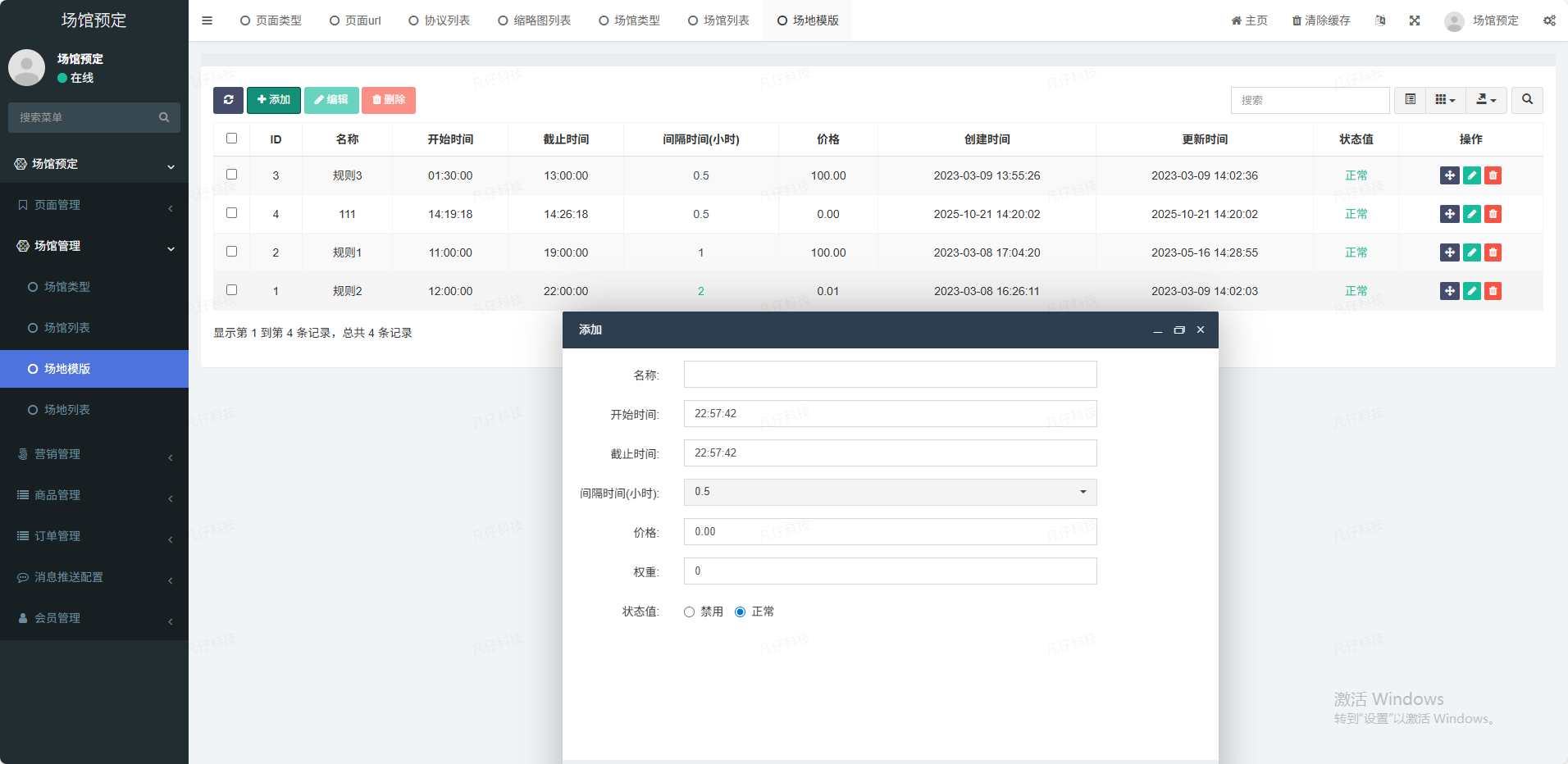Toggle the select-all header checkbox
1568x764 pixels.
pos(231,139)
